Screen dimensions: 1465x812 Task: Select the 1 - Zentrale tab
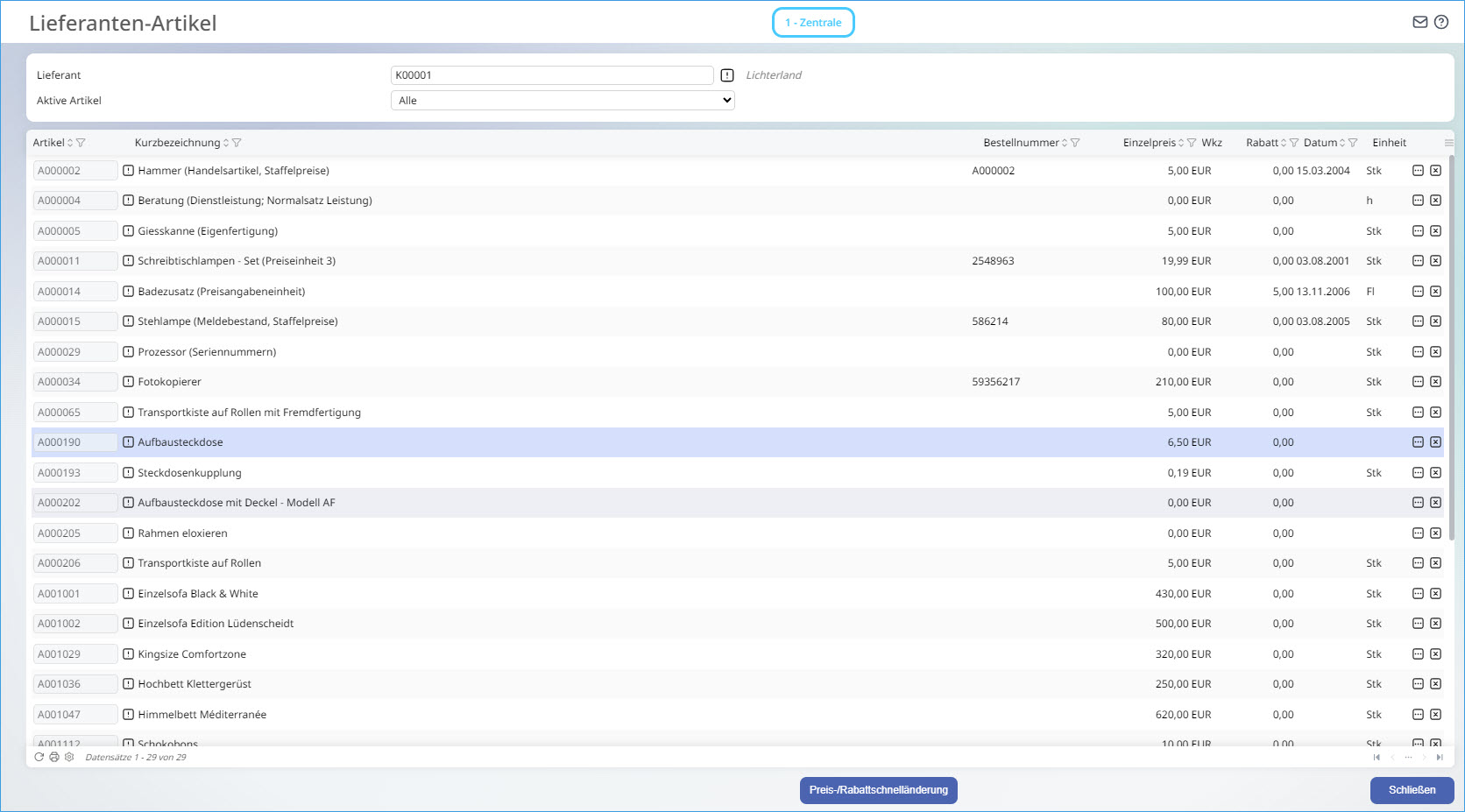click(812, 23)
